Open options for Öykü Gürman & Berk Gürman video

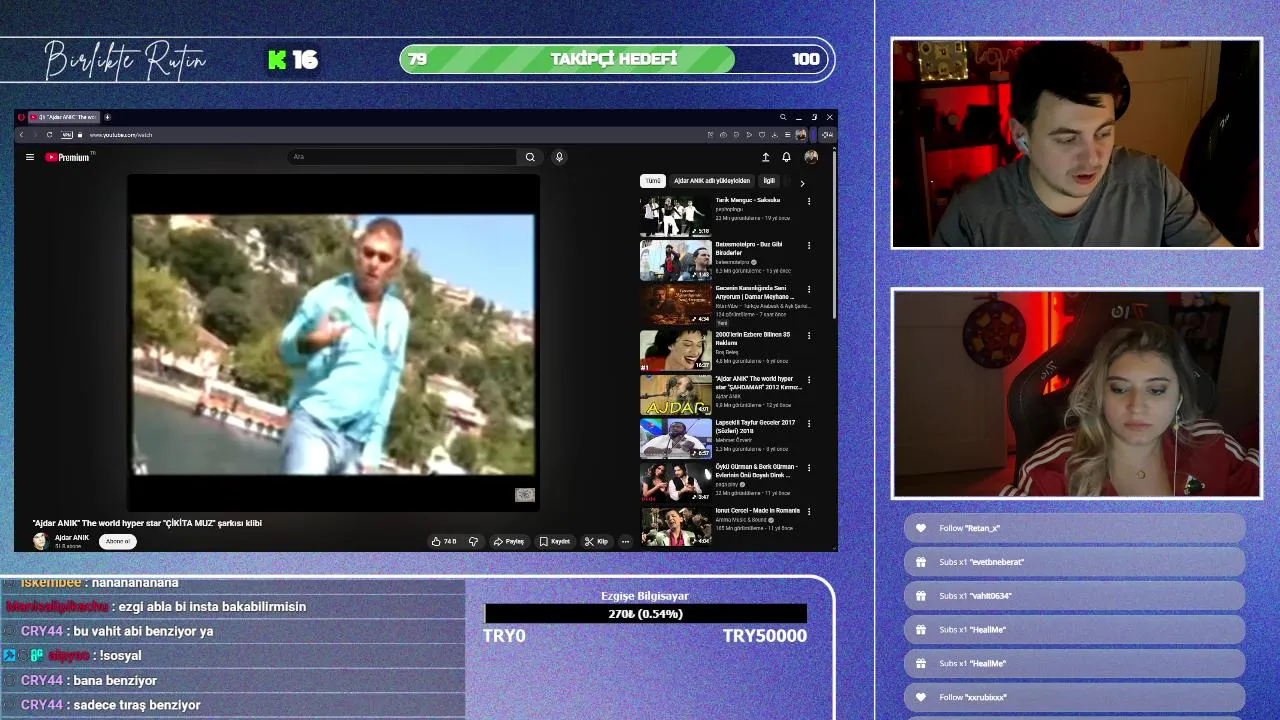point(809,467)
